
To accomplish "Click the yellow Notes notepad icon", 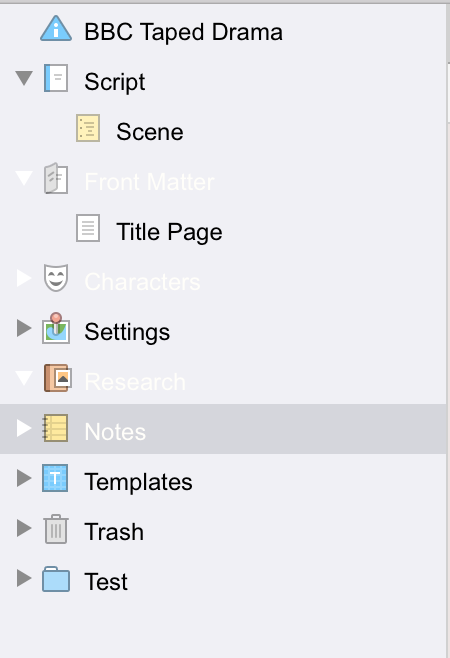I will point(55,428).
